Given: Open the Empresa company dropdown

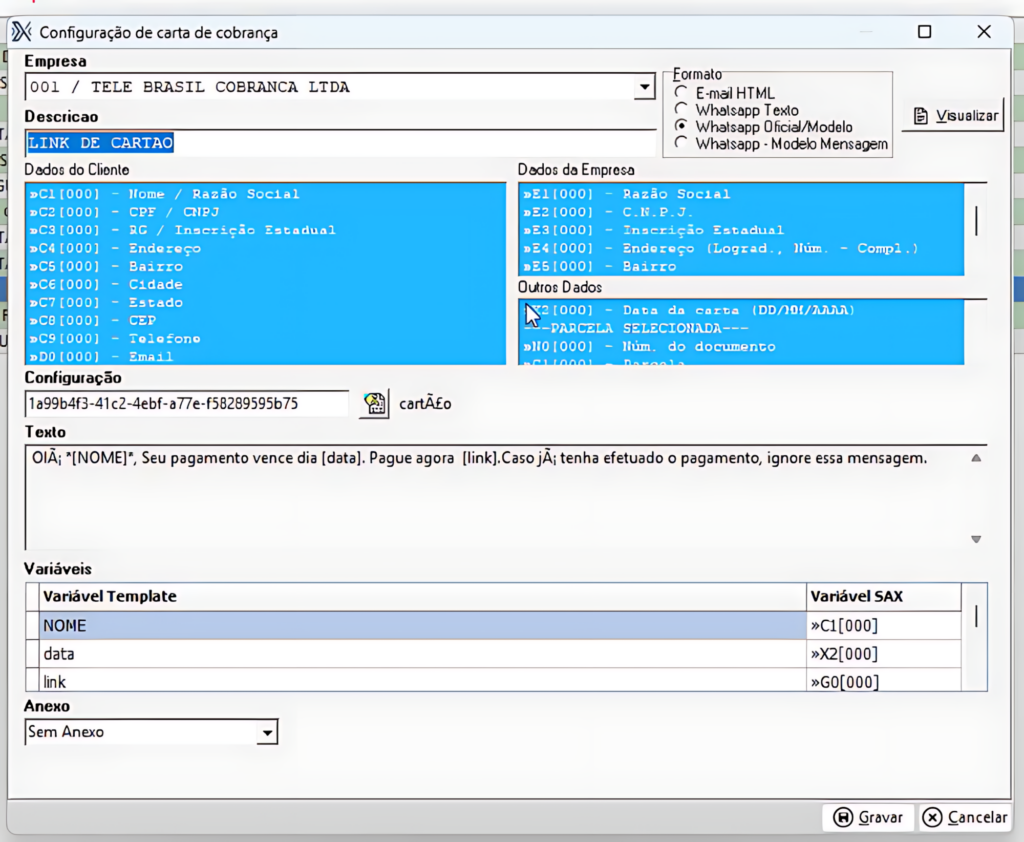Looking at the screenshot, I should 645,87.
